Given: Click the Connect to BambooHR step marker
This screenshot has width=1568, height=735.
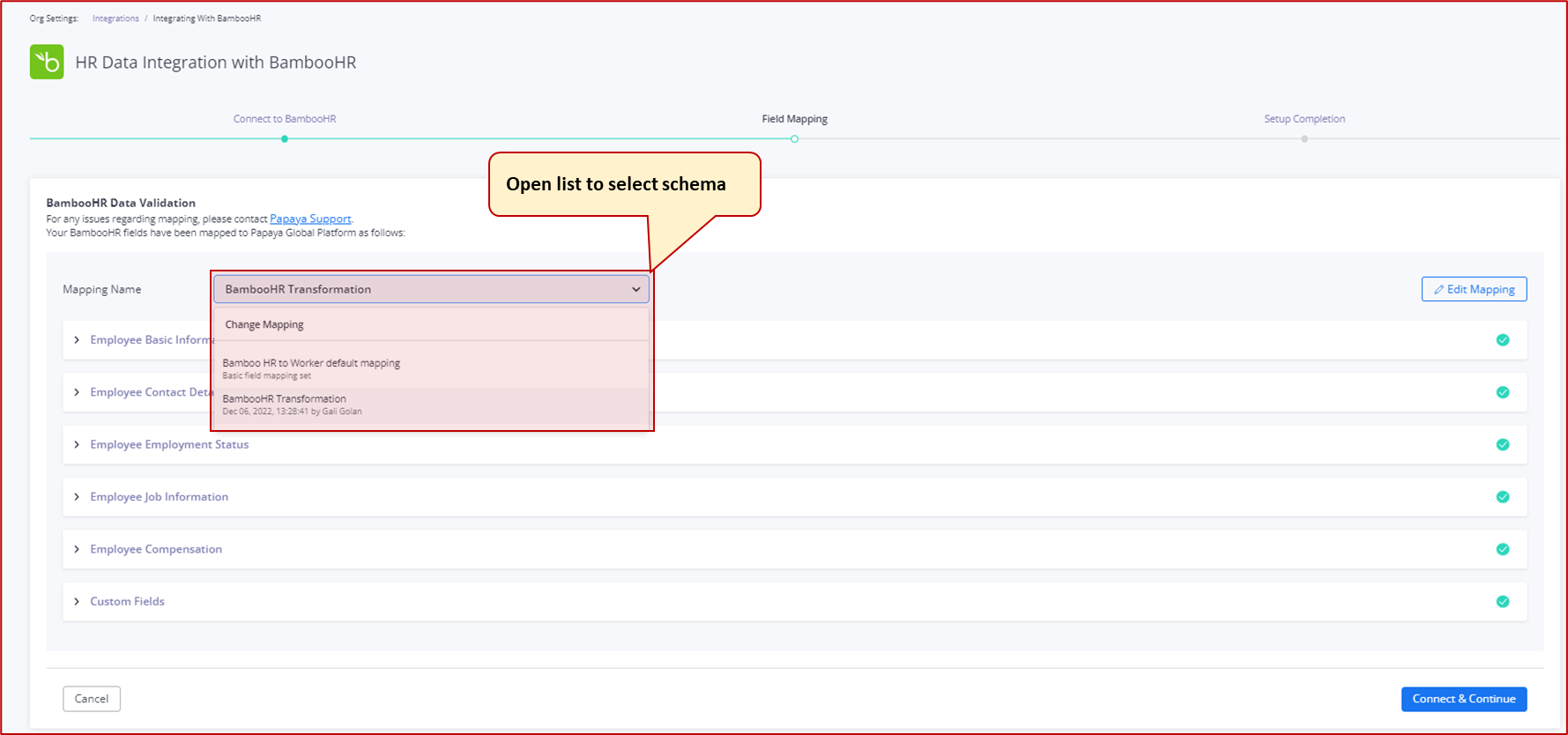Looking at the screenshot, I should pyautogui.click(x=285, y=138).
